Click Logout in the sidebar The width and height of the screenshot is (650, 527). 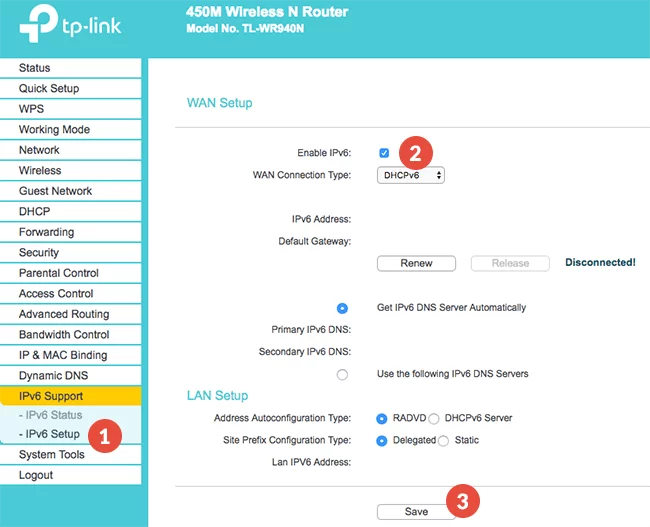coord(70,475)
